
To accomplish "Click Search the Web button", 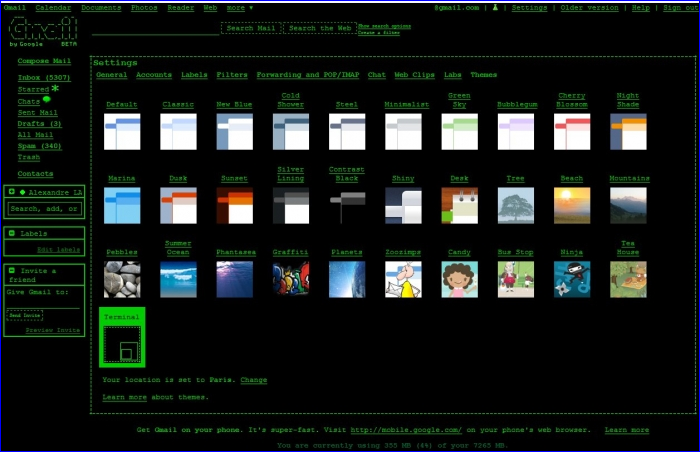I will 320,28.
